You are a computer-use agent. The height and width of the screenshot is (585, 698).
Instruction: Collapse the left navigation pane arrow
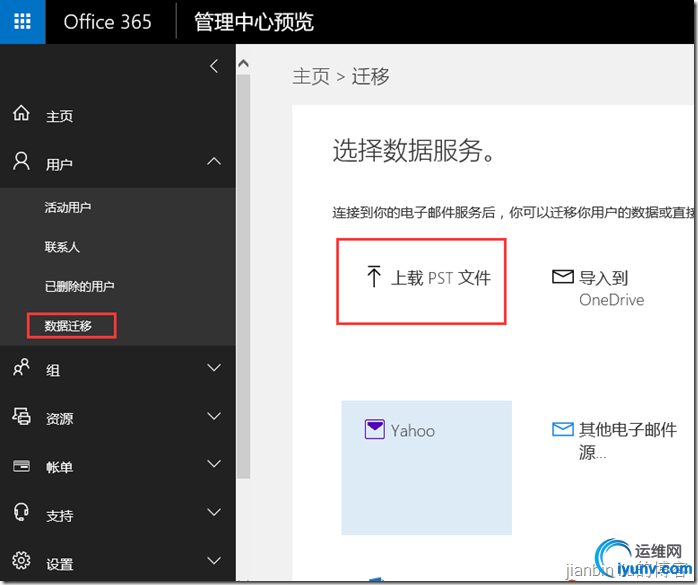coord(214,66)
